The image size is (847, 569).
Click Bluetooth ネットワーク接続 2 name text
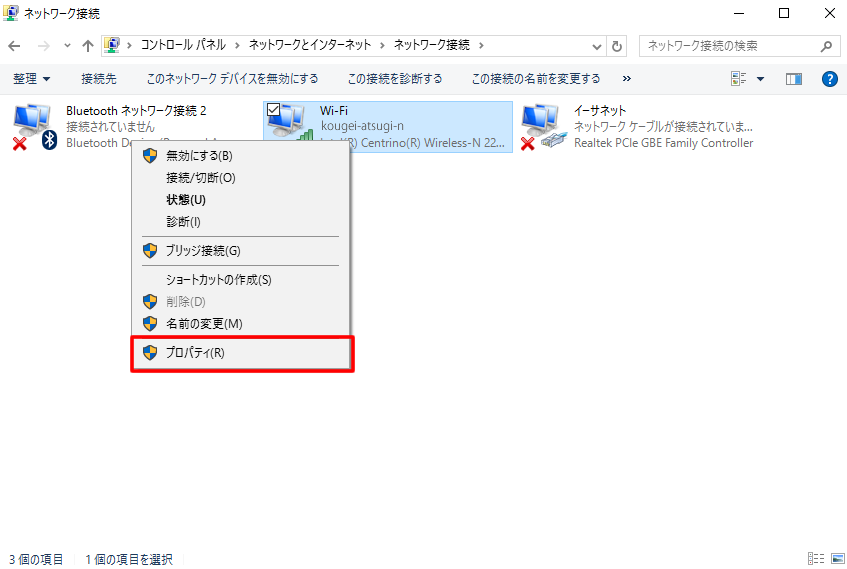tap(136, 111)
